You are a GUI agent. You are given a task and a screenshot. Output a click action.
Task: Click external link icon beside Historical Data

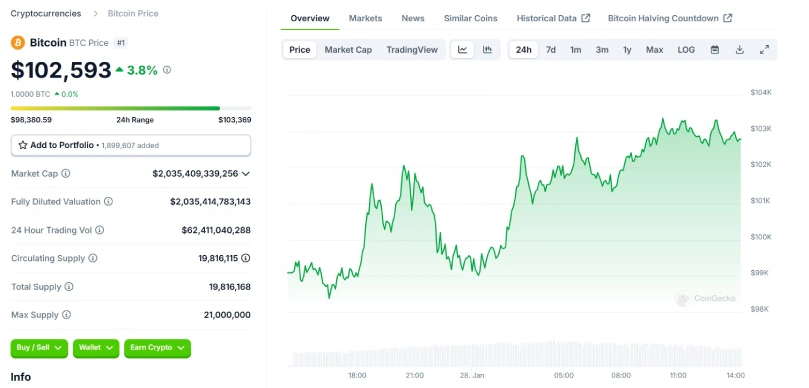(586, 18)
